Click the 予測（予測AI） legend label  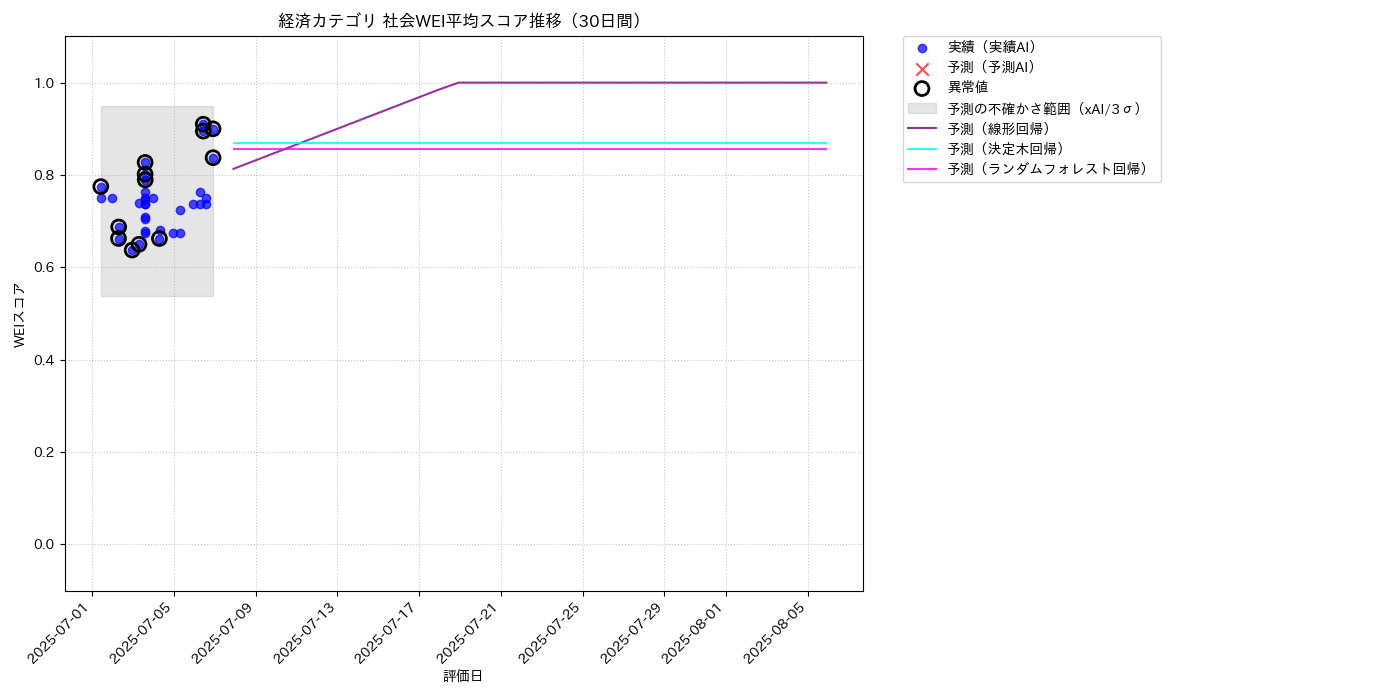coord(995,67)
